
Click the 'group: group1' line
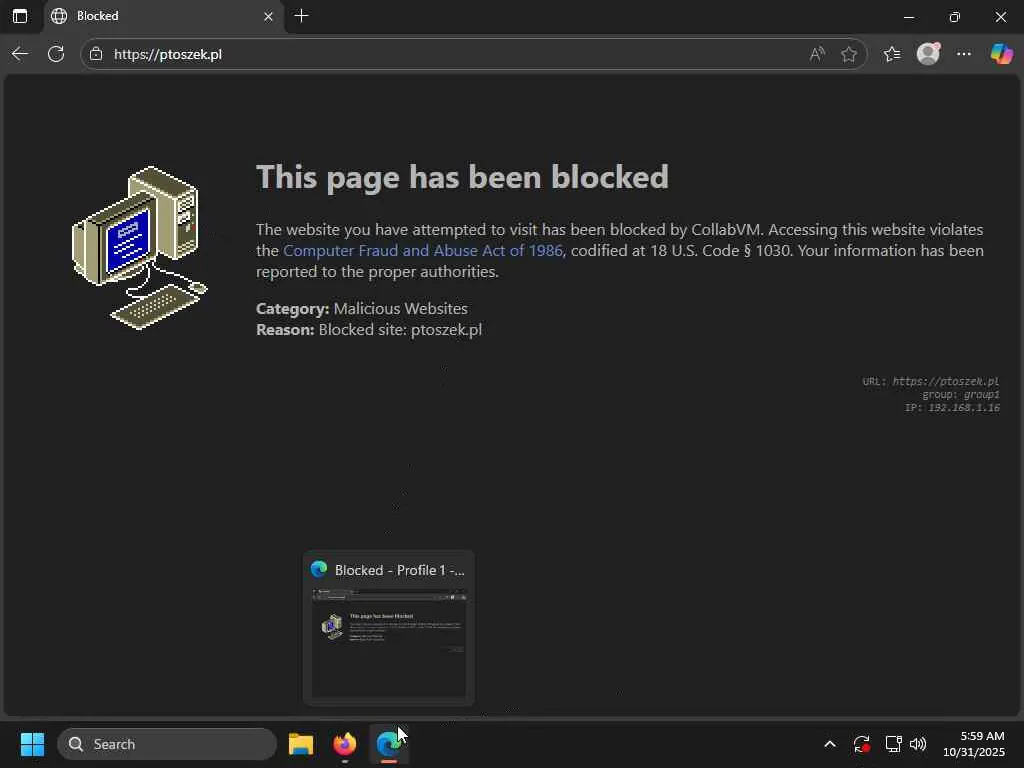point(961,394)
